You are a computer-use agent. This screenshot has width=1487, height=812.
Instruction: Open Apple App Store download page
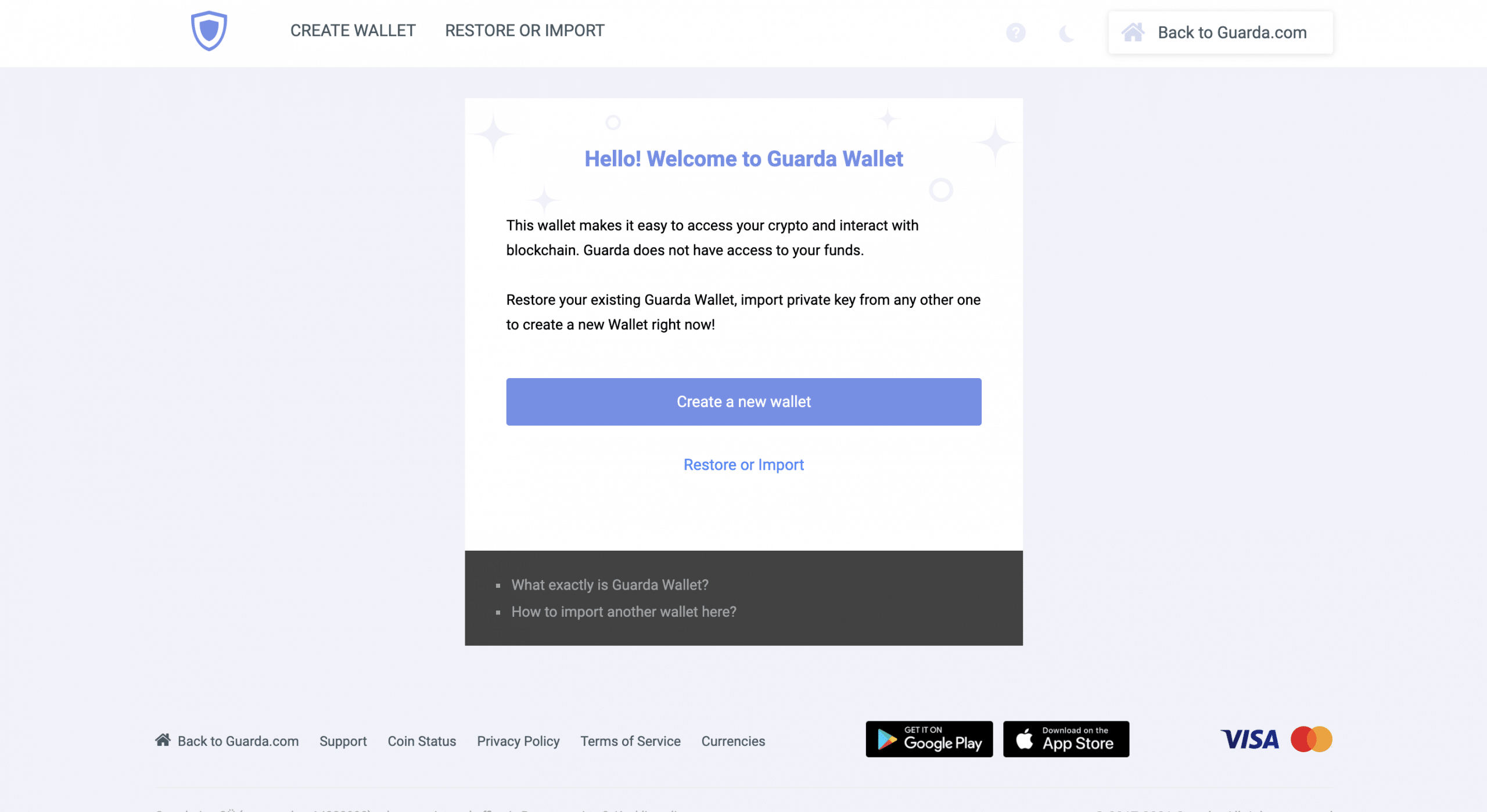click(1066, 740)
